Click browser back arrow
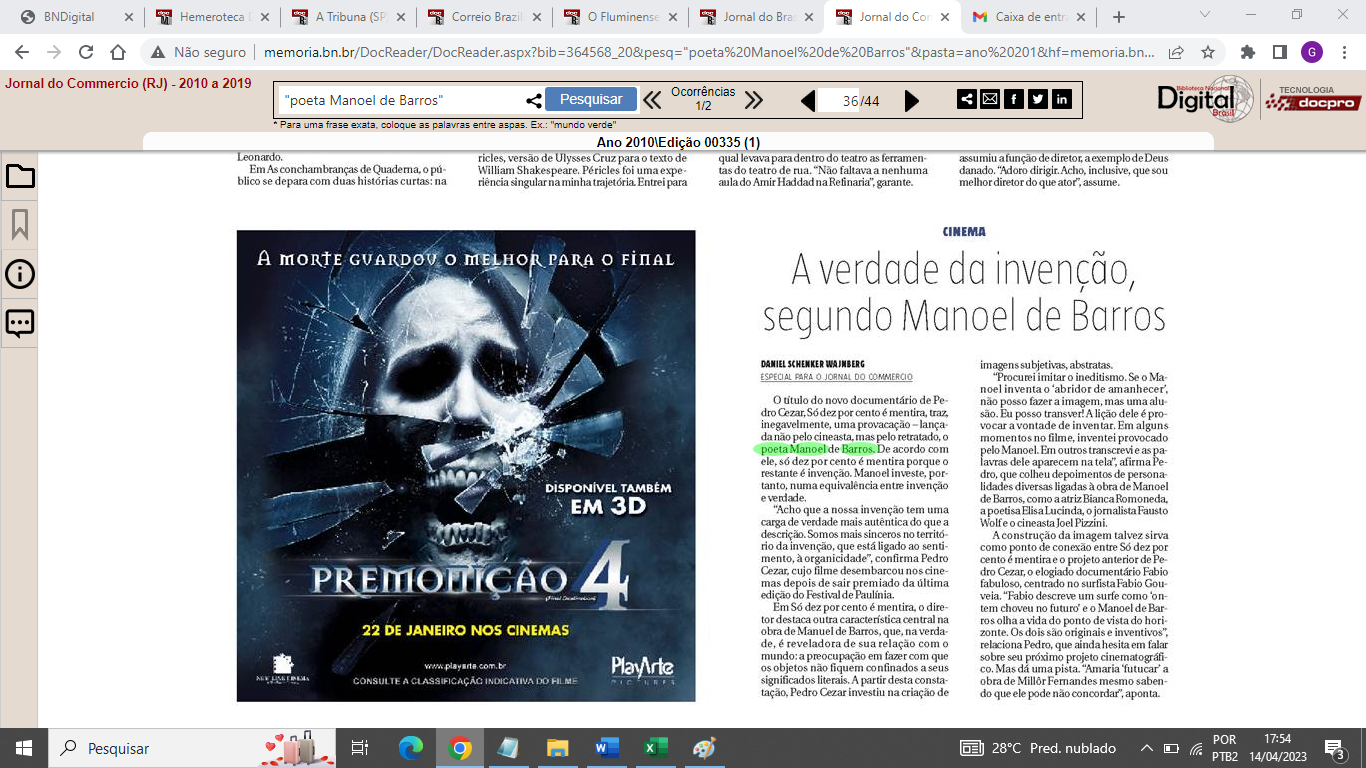1366x768 pixels. 22,52
